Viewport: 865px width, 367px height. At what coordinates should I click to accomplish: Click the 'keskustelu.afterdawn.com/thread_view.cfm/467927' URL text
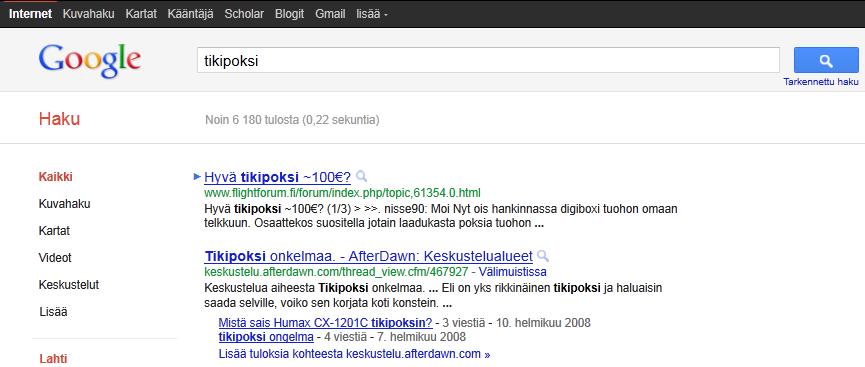click(336, 272)
